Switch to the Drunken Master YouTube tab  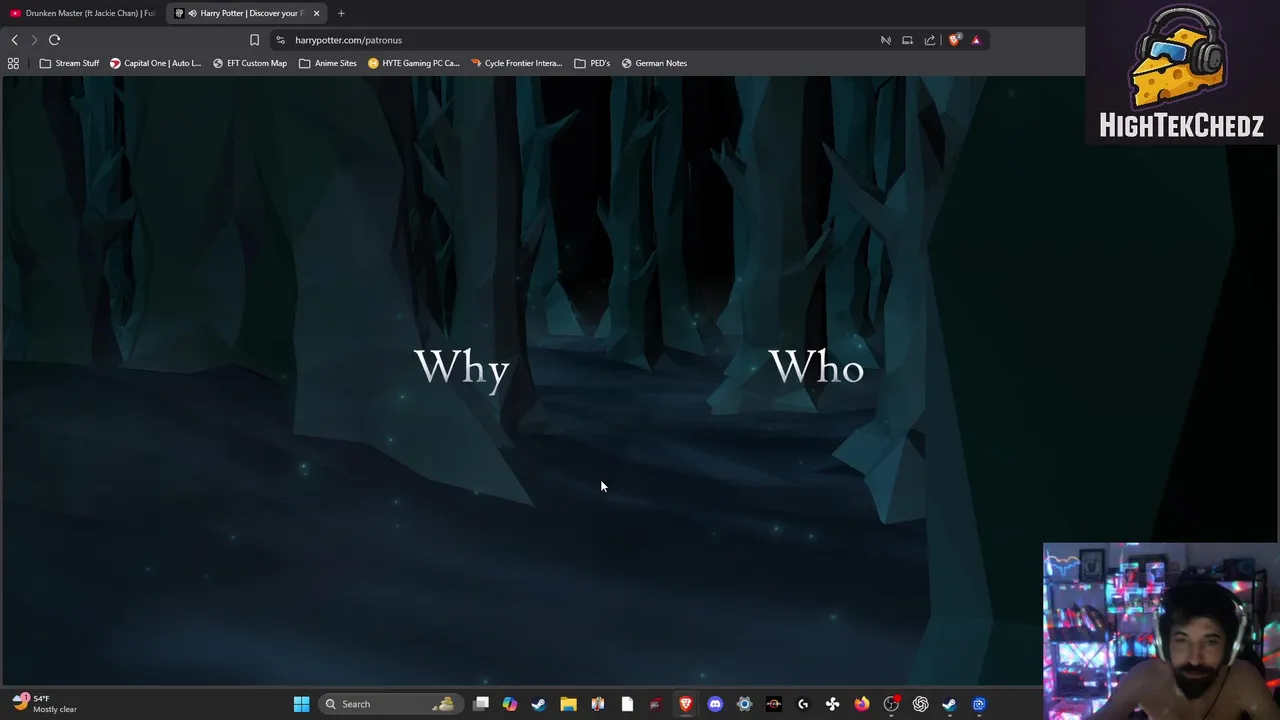pyautogui.click(x=82, y=13)
